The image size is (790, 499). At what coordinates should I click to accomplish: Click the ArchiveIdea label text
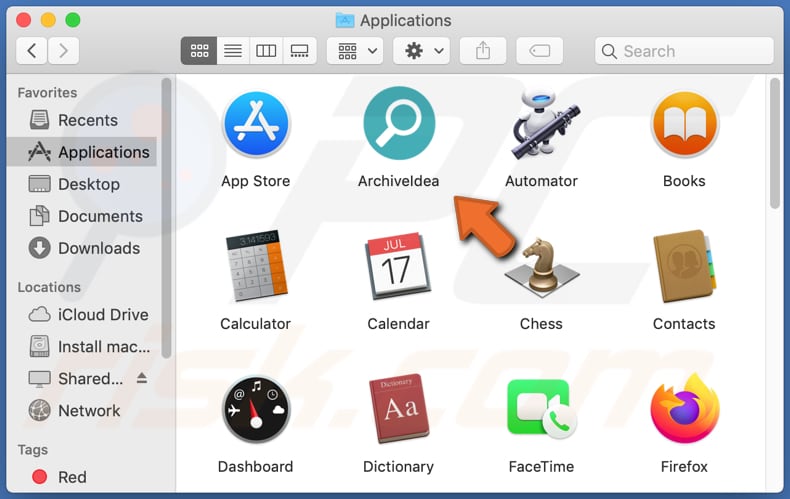pyautogui.click(x=399, y=181)
